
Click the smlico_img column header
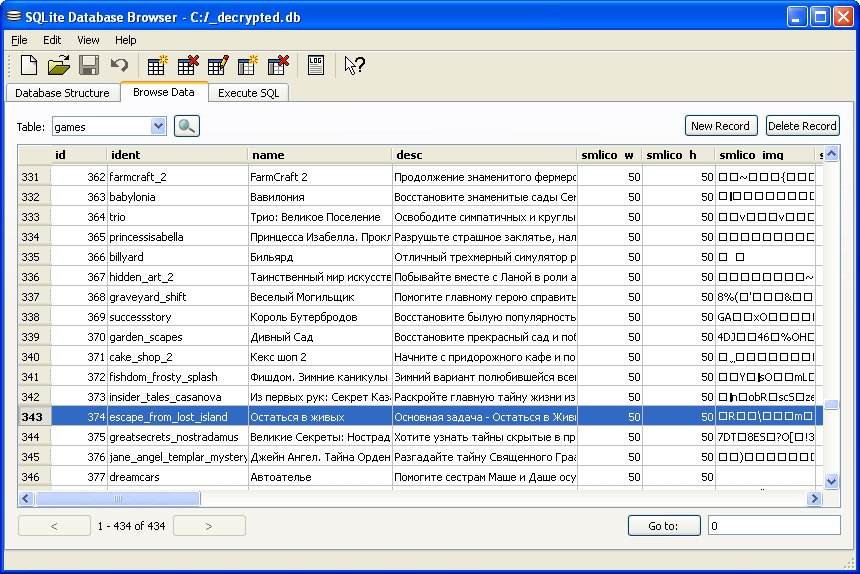[765, 155]
